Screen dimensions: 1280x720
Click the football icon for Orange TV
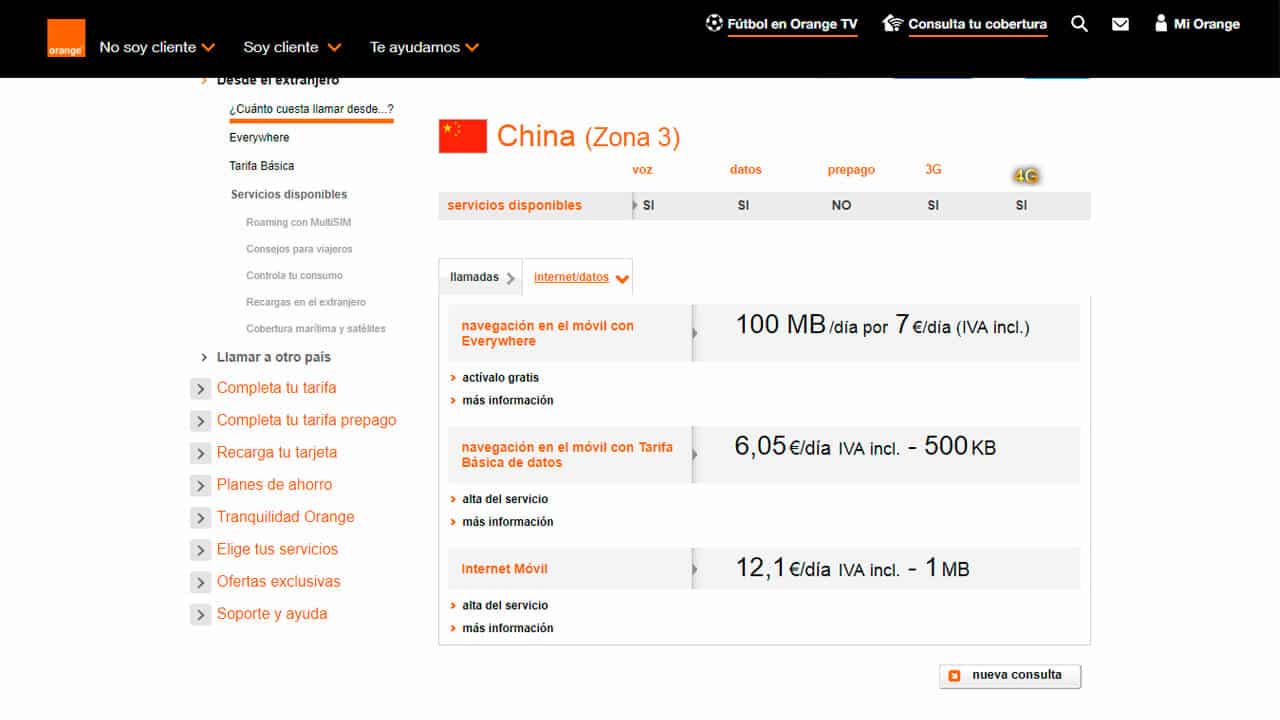[714, 23]
